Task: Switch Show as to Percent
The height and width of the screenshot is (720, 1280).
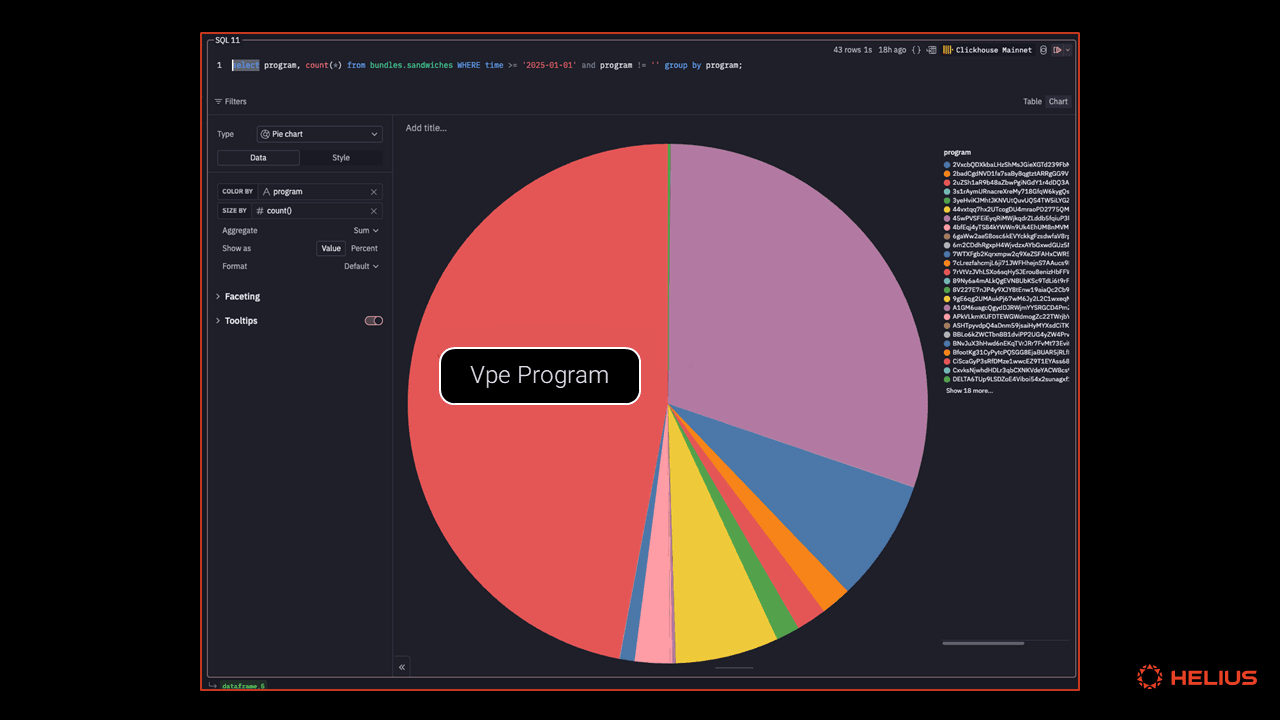Action: coord(364,248)
